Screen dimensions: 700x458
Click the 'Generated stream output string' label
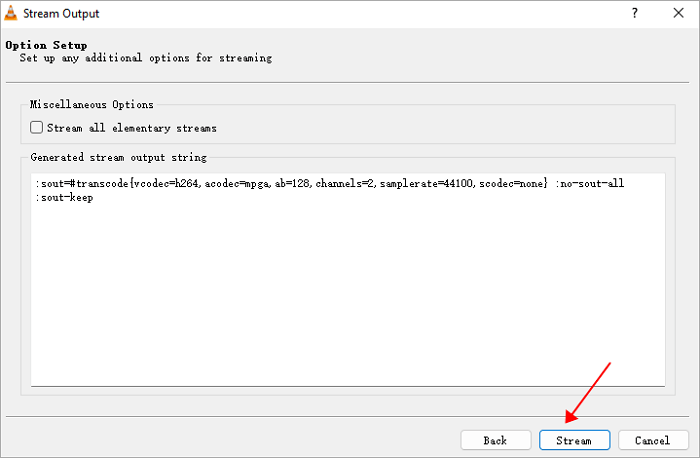[x=118, y=158]
